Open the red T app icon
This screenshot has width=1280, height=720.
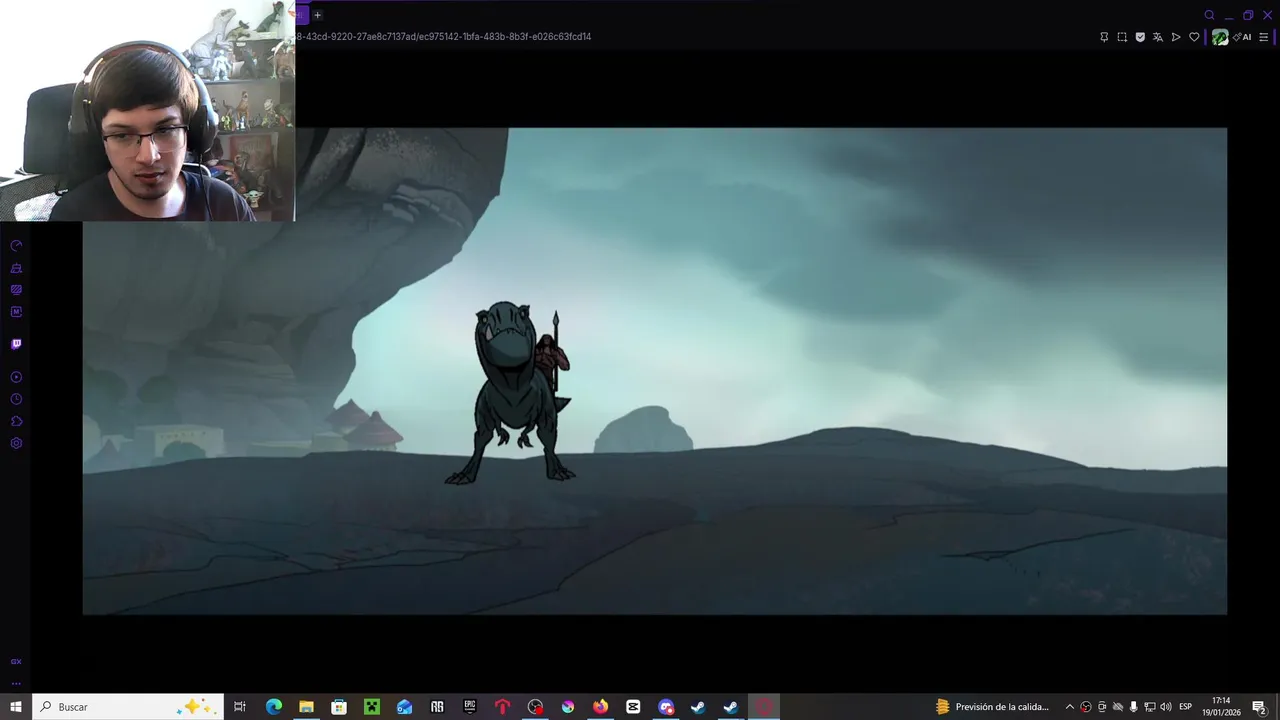502,707
